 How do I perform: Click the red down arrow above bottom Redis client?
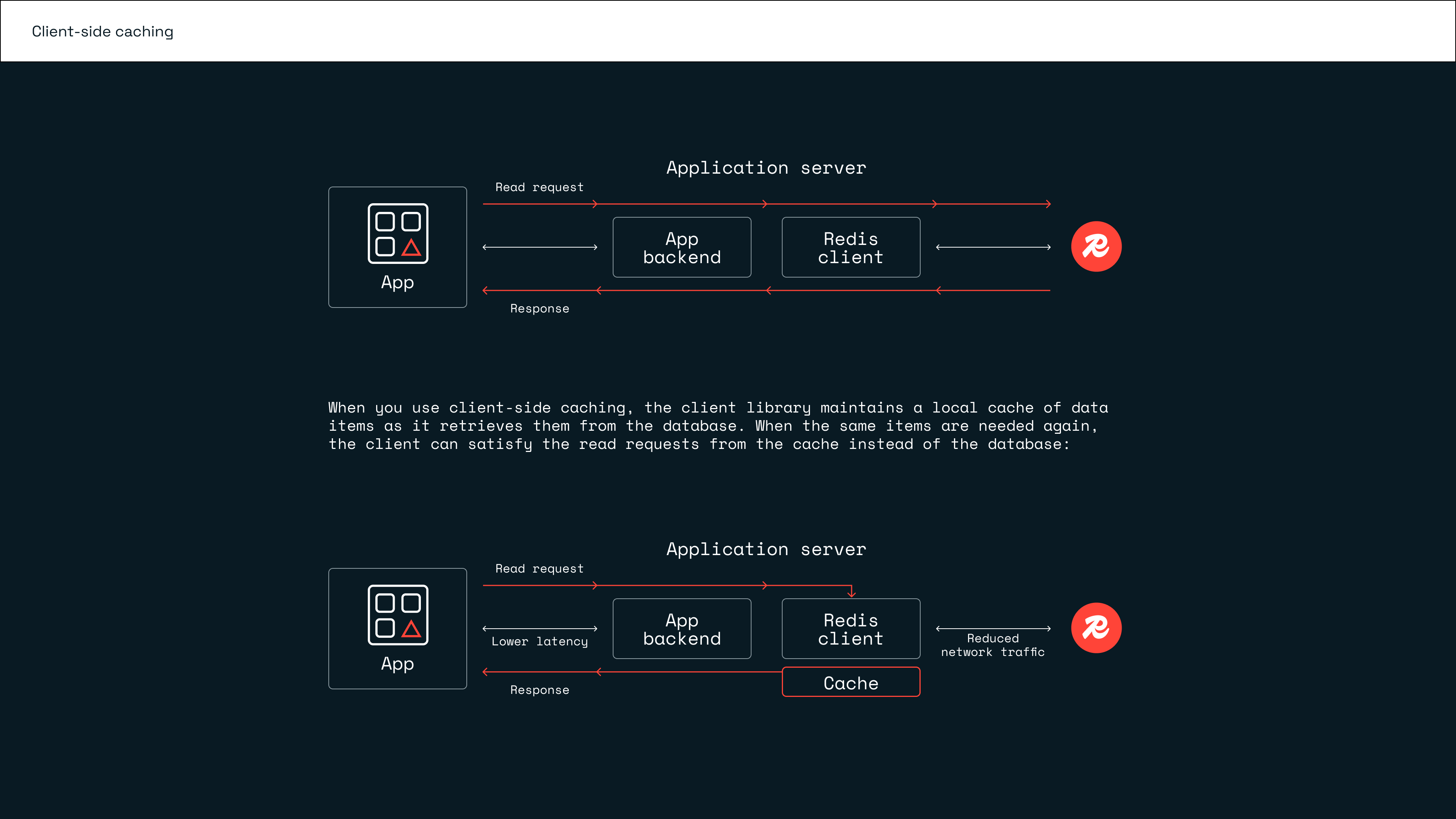pyautogui.click(x=851, y=591)
